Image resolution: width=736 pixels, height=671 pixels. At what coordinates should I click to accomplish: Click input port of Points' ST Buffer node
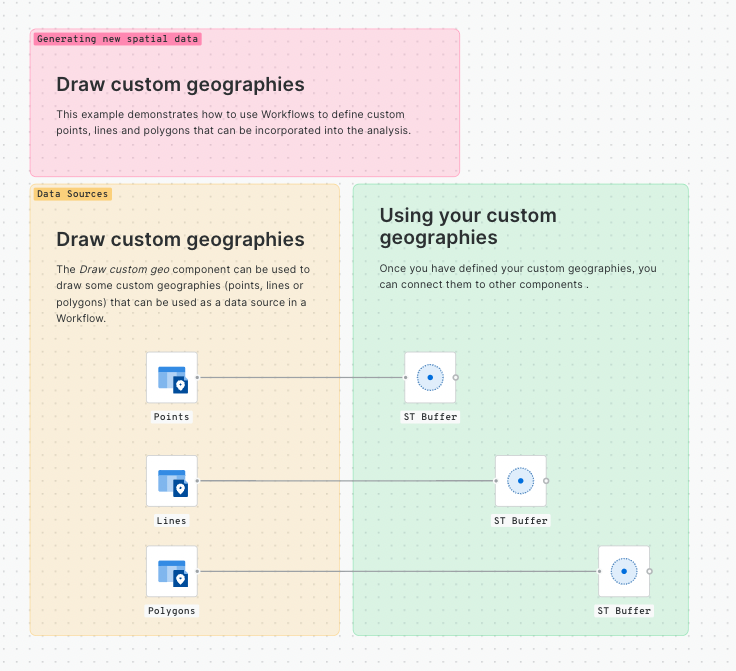tap(405, 378)
